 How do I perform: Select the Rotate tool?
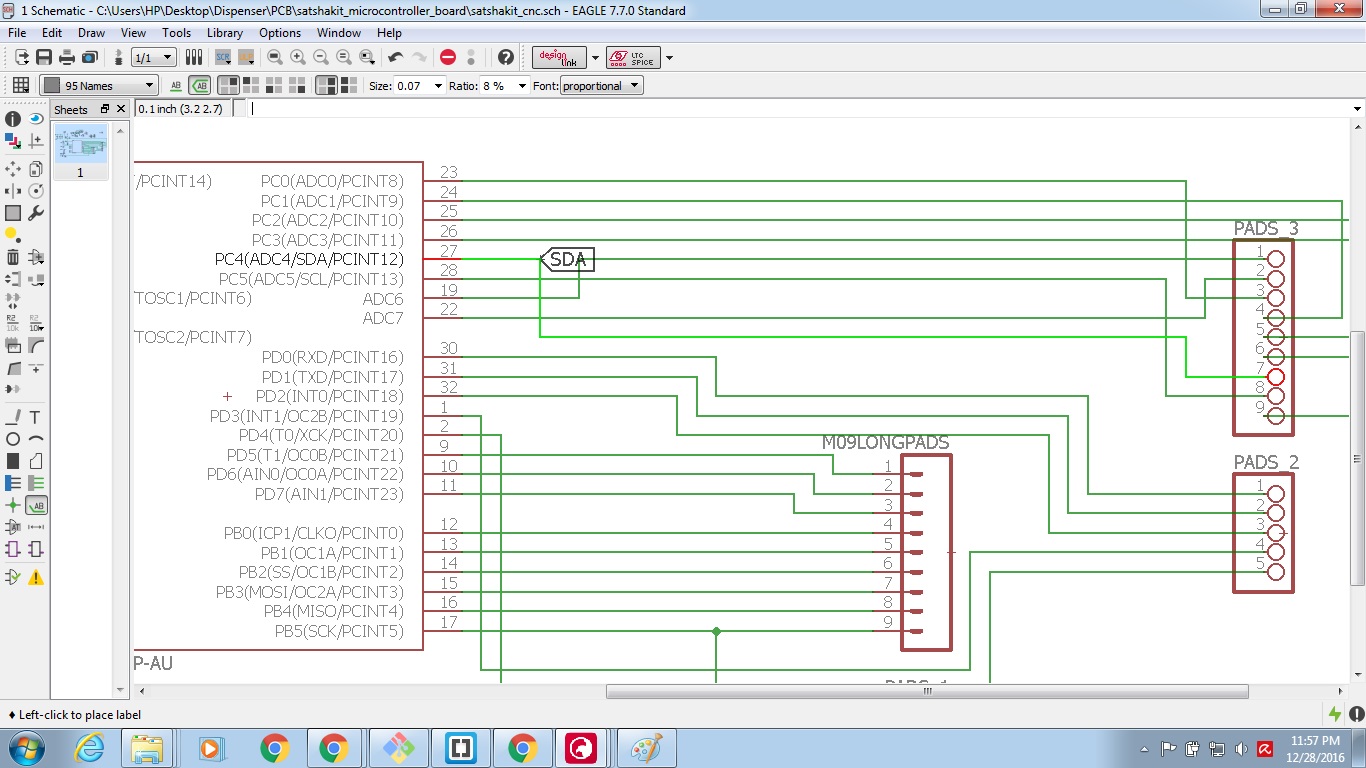point(36,190)
